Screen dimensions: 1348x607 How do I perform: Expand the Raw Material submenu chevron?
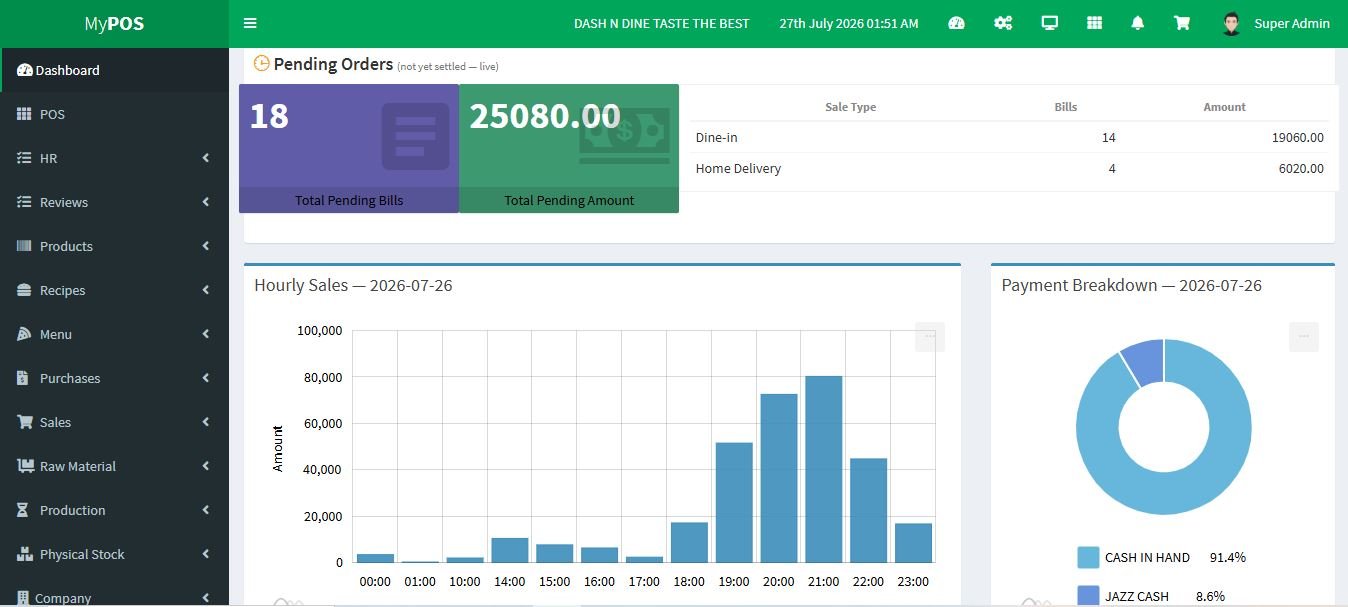[206, 466]
